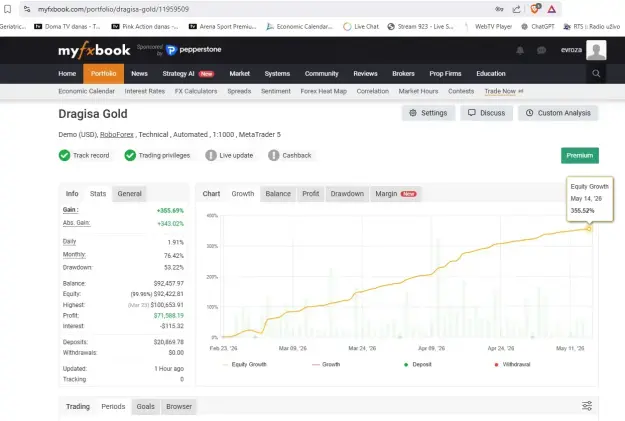Screen dimensions: 625x421
Task: Click the evroza username
Action: tap(571, 50)
